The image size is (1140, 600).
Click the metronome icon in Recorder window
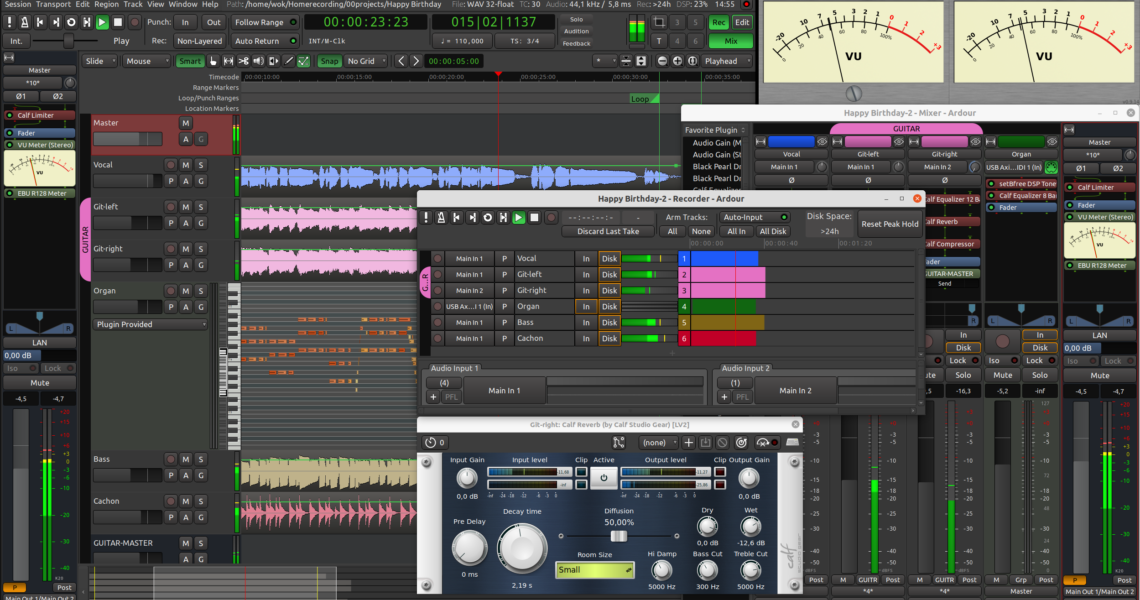point(440,217)
